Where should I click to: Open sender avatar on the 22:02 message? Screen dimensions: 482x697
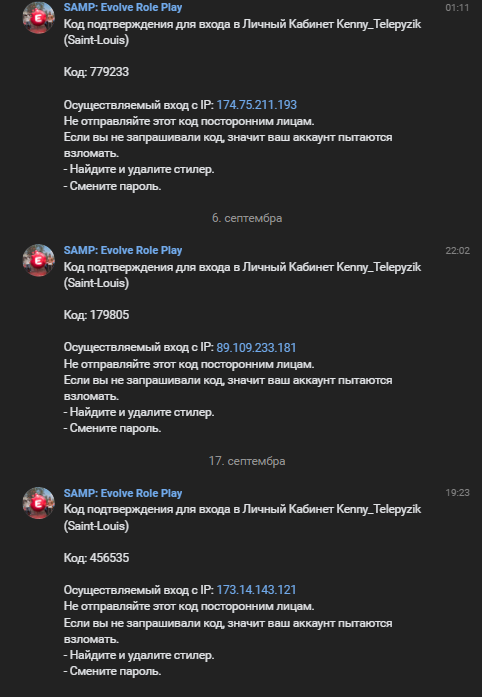39,260
